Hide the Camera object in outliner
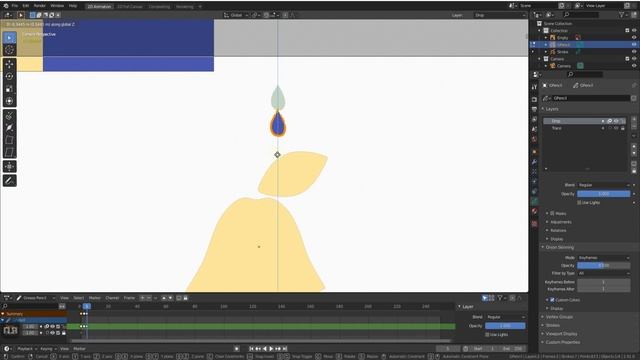This screenshot has height=360, width=640. click(634, 66)
